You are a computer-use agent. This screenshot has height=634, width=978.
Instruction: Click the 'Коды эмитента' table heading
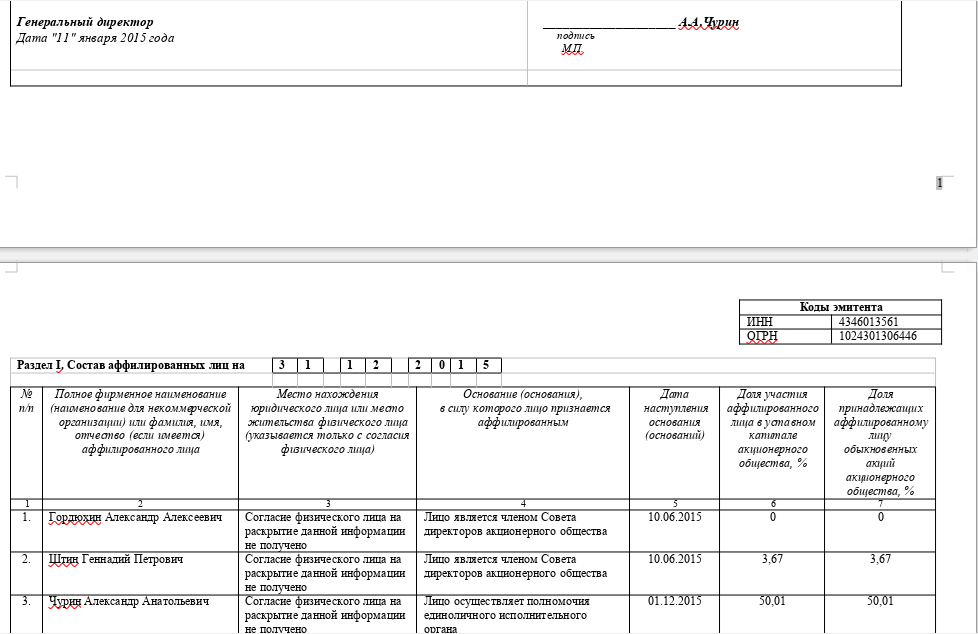841,307
